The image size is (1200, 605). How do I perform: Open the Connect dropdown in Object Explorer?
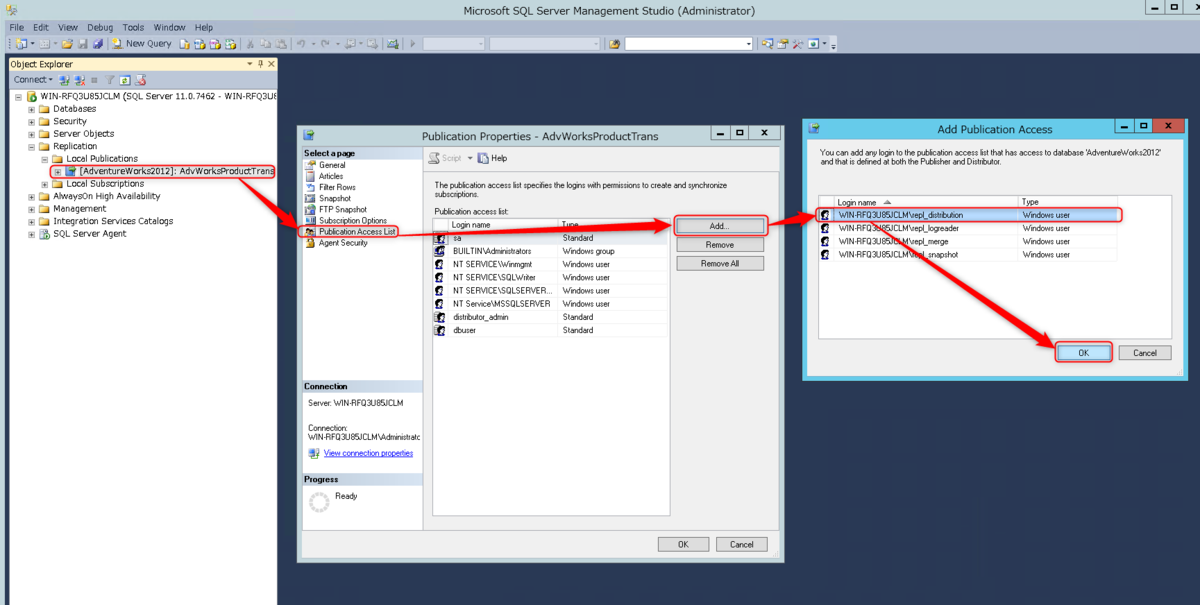pyautogui.click(x=33, y=80)
